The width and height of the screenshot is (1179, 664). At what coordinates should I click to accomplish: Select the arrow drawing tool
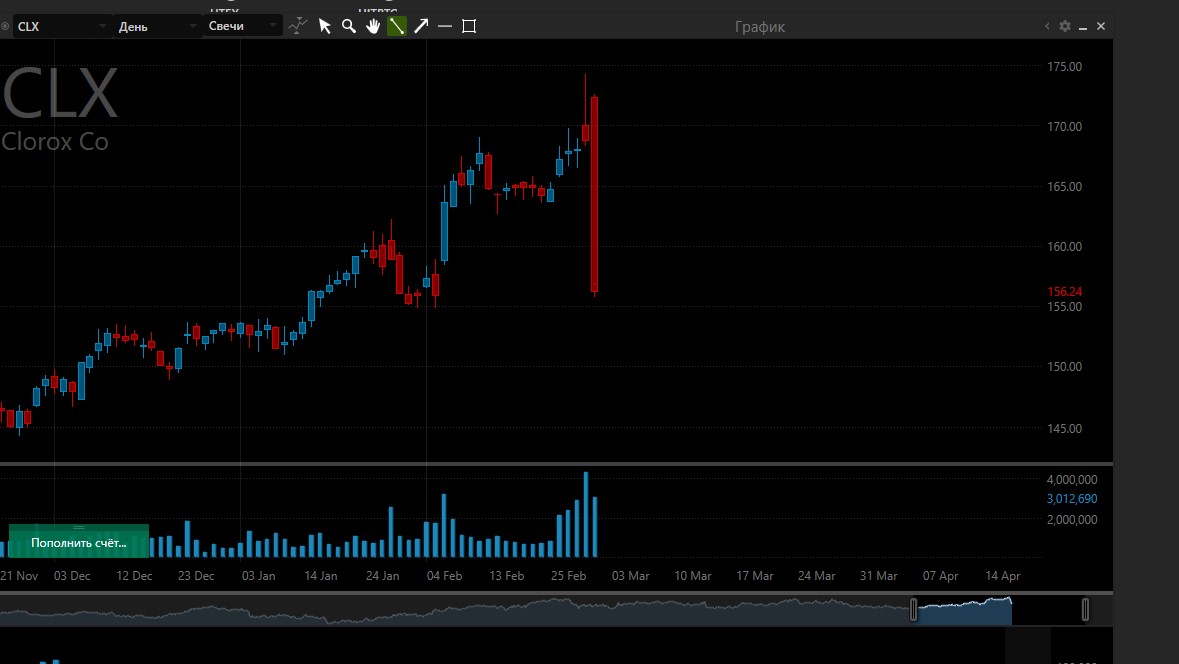(421, 26)
